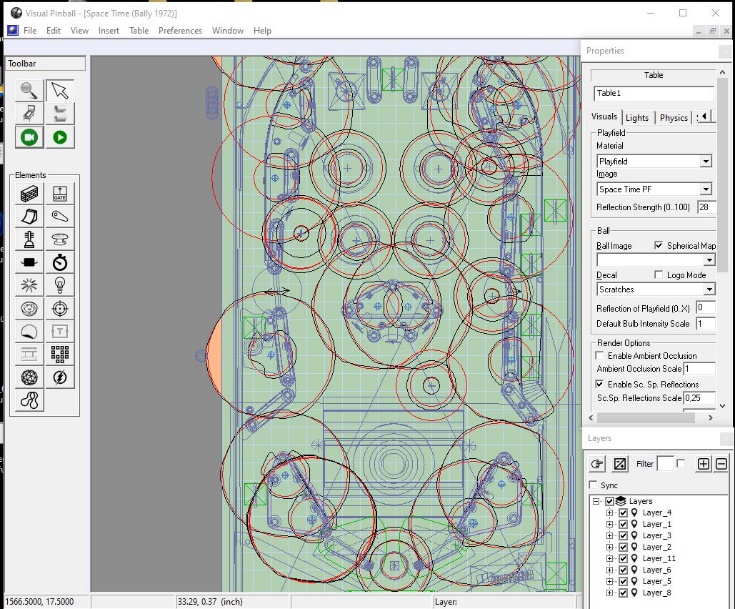735x609 pixels.
Task: Select the EM Reel element tool
Action: coord(29,354)
